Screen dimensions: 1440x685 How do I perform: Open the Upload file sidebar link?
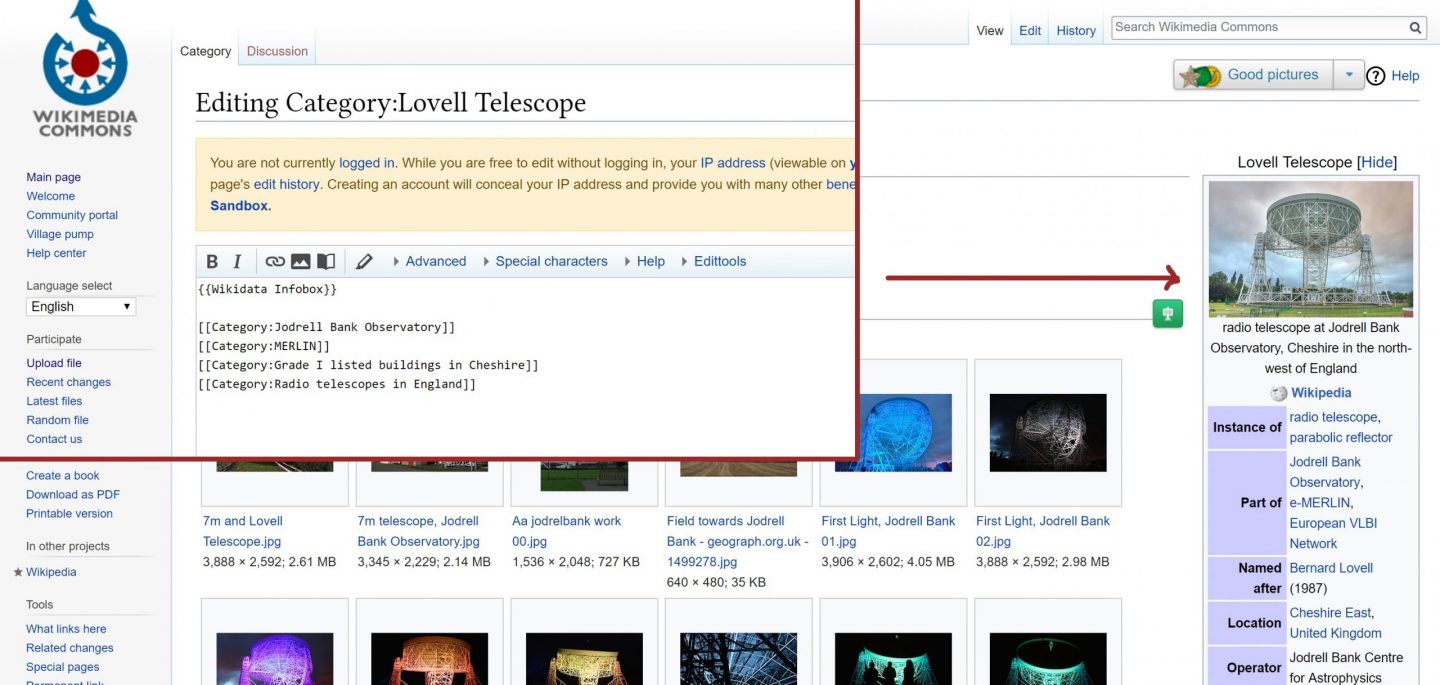(53, 362)
